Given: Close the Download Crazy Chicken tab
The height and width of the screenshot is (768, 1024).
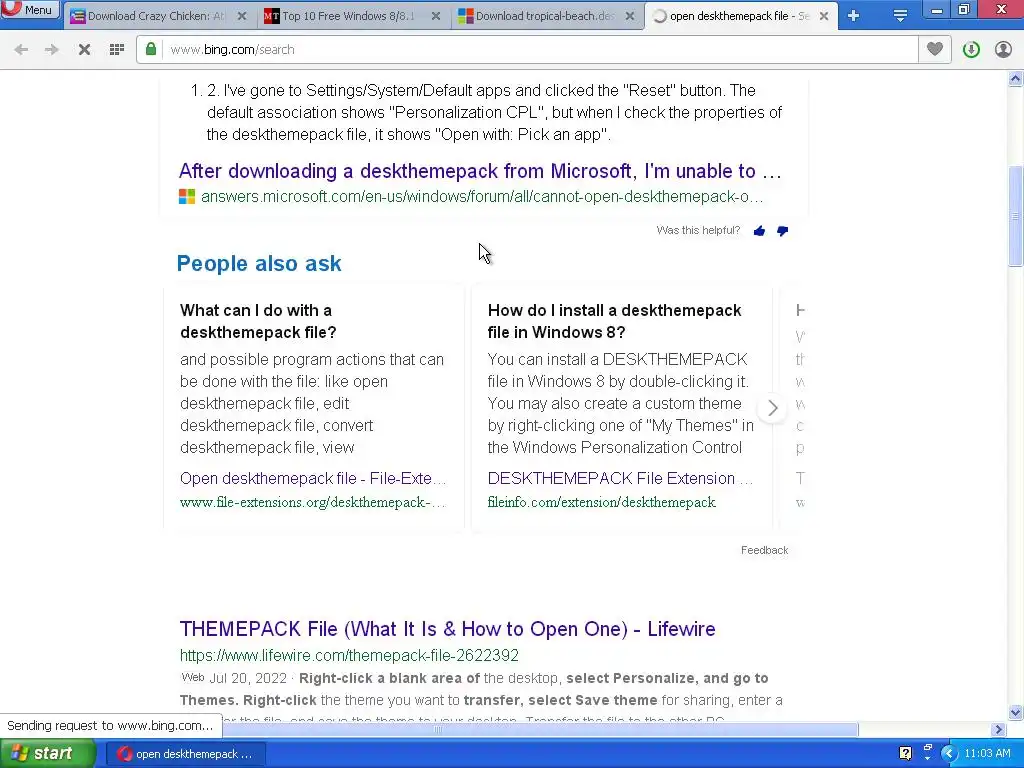Looking at the screenshot, I should [242, 16].
